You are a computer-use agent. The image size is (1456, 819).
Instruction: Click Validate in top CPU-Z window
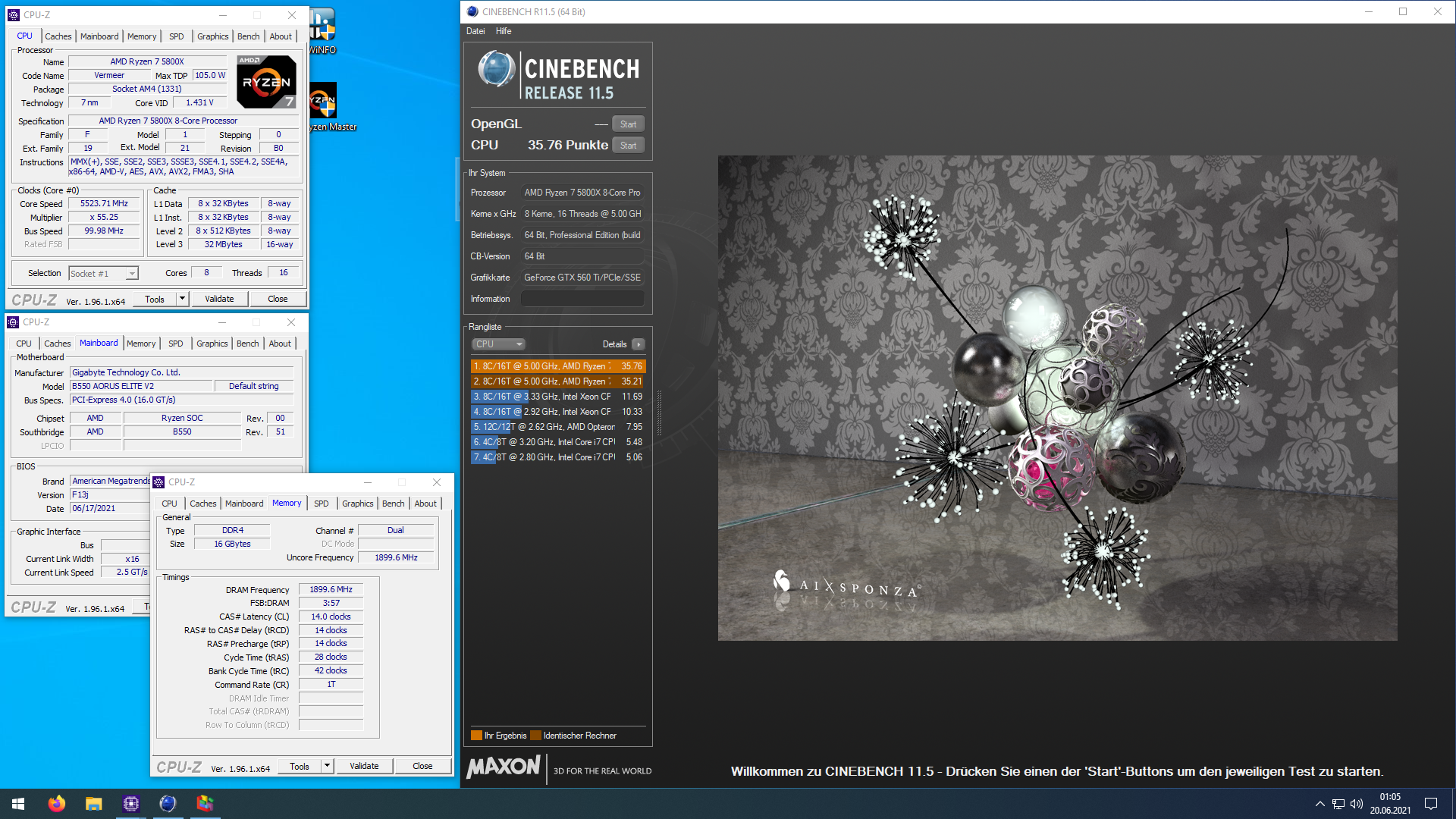click(x=219, y=299)
